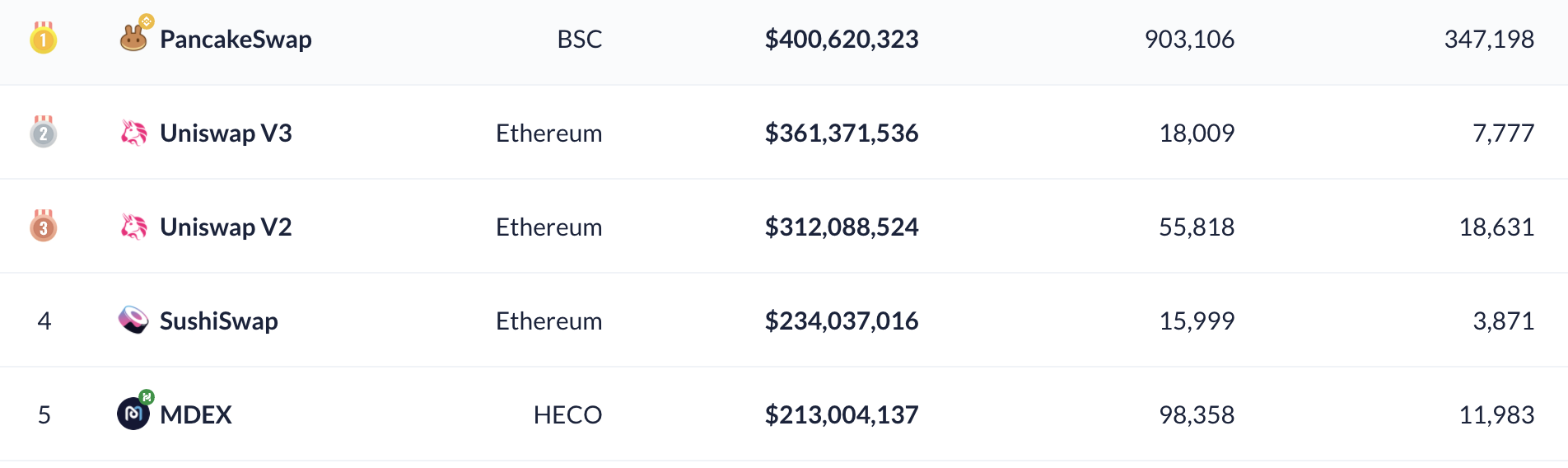1568x468 pixels.
Task: Click the SushiSwap sushi logo
Action: point(133,320)
